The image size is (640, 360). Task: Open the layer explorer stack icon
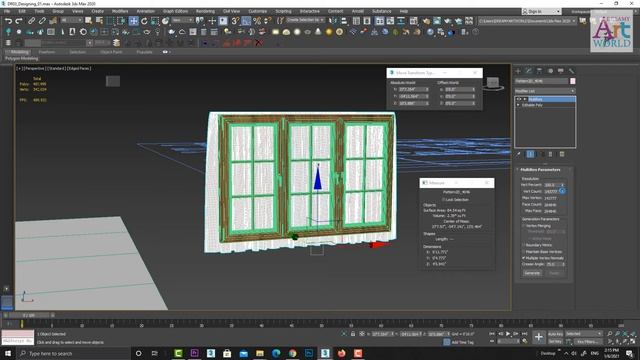116,42
